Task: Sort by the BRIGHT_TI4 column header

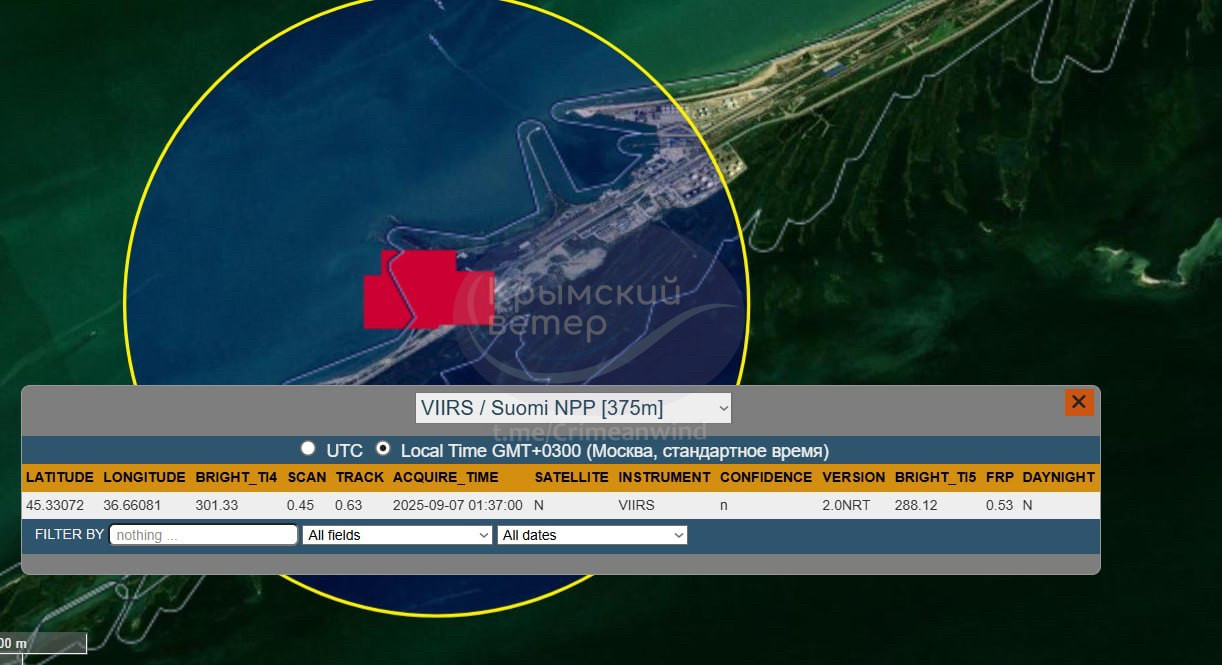Action: click(236, 477)
